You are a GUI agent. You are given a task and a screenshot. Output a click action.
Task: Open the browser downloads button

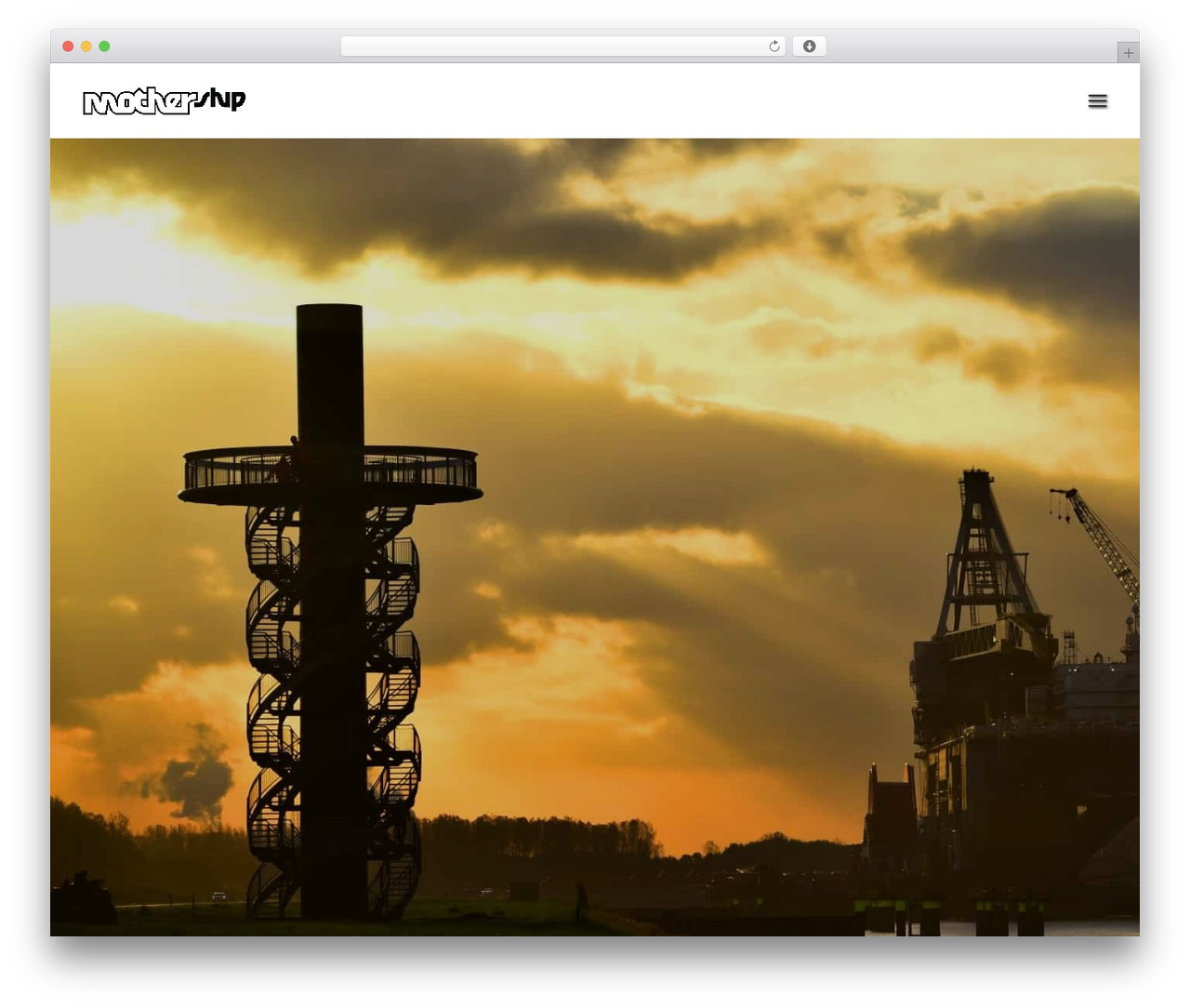tap(809, 46)
